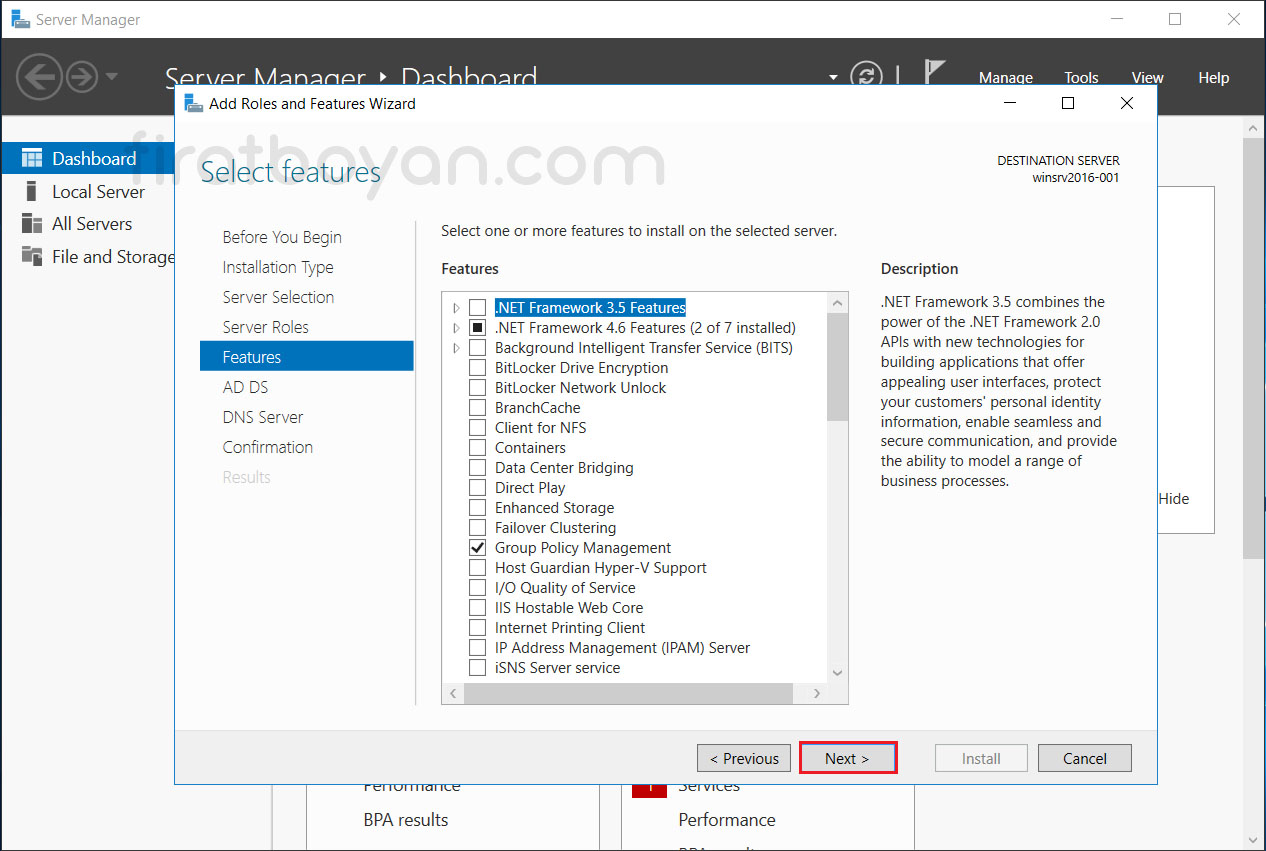Go to the Installation Type step
The image size is (1266, 851).
278,267
